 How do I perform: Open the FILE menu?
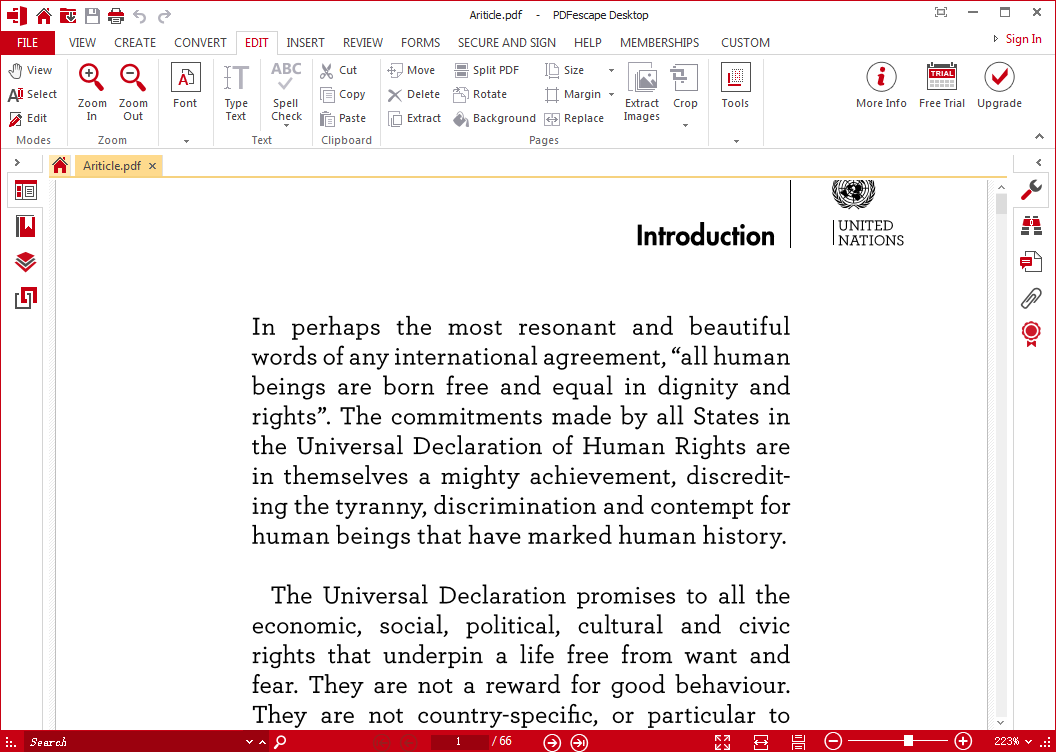click(27, 43)
